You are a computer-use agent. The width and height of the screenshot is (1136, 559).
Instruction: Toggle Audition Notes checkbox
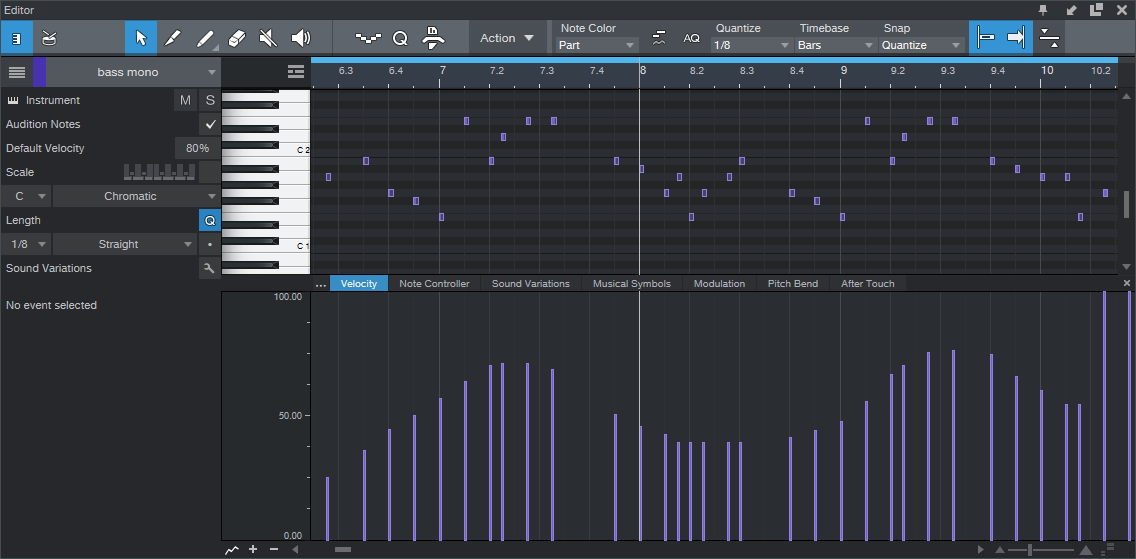(x=210, y=124)
